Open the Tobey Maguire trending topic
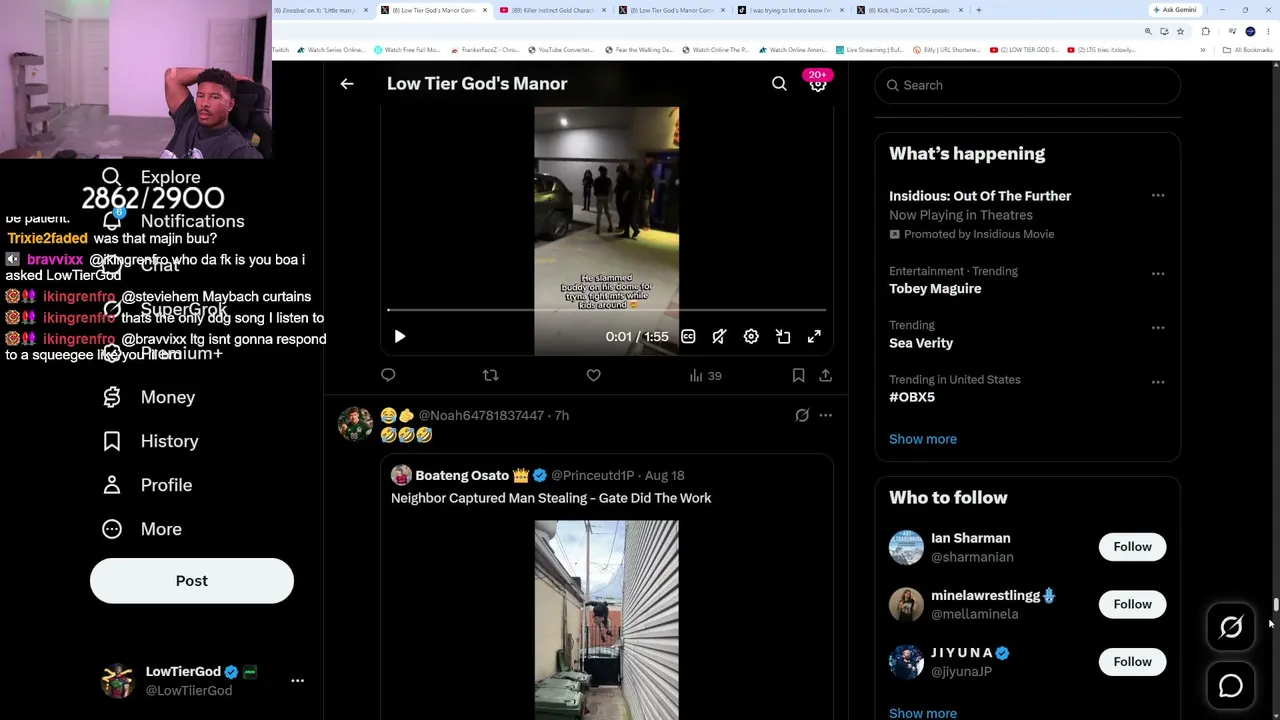This screenshot has width=1280, height=720. pos(935,289)
